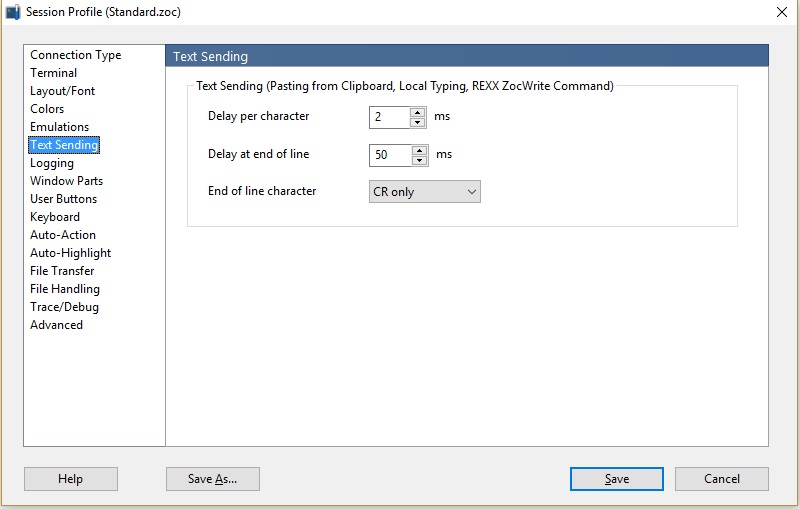The height and width of the screenshot is (509, 800).
Task: Decrease Delay at end of line value
Action: (x=419, y=161)
